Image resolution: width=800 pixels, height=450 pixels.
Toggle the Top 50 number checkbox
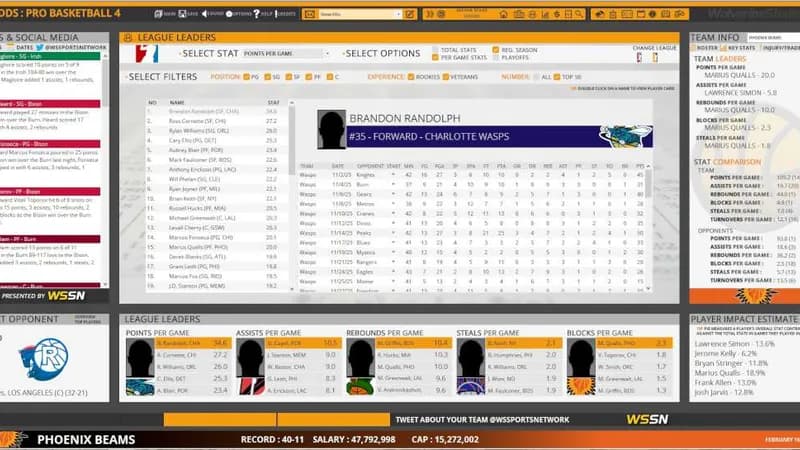[557, 77]
